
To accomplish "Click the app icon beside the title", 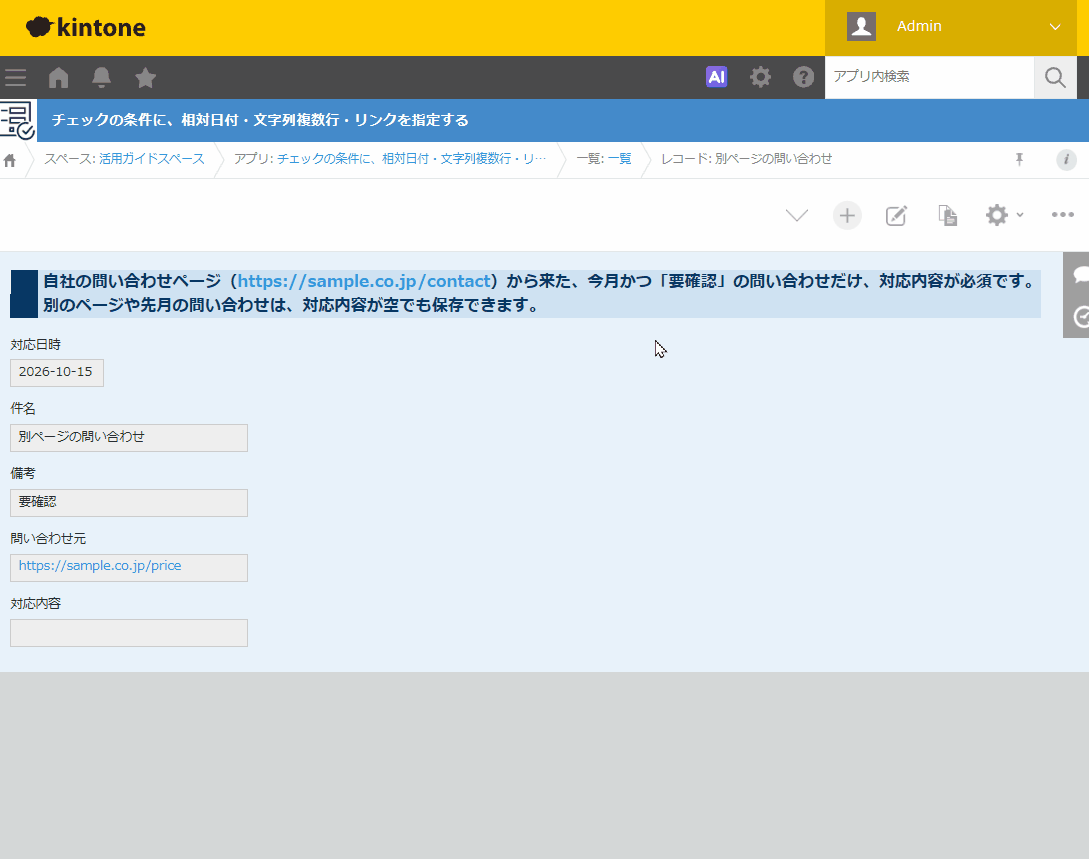I will [x=18, y=120].
